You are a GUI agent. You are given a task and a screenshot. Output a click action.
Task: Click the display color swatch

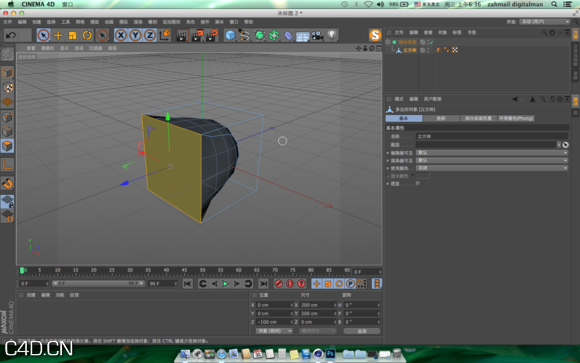pos(422,176)
